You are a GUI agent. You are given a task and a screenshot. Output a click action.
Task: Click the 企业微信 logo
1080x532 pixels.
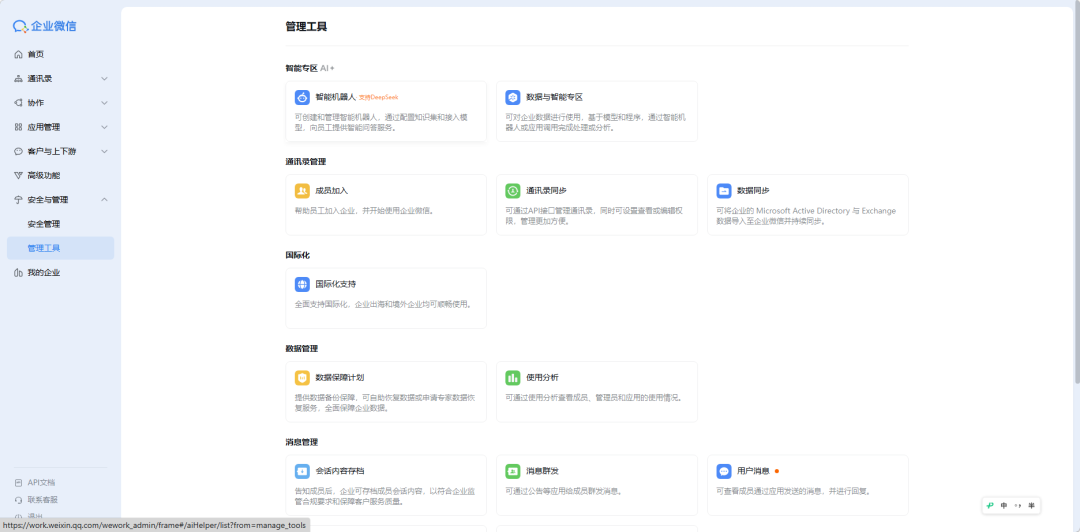point(45,26)
